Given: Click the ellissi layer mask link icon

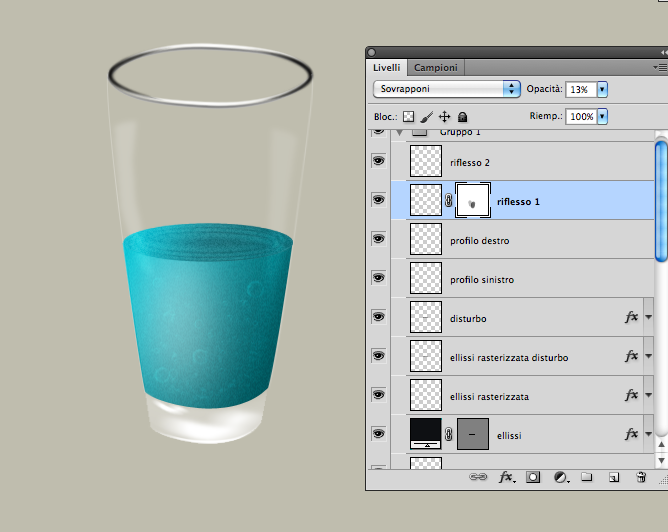Looking at the screenshot, I should coord(449,434).
